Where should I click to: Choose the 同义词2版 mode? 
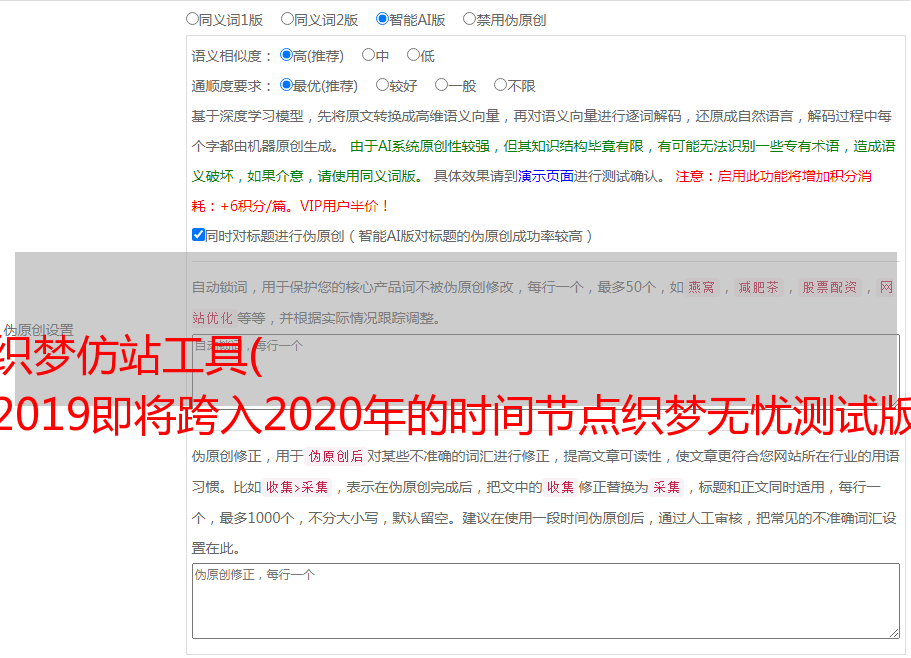287,19
